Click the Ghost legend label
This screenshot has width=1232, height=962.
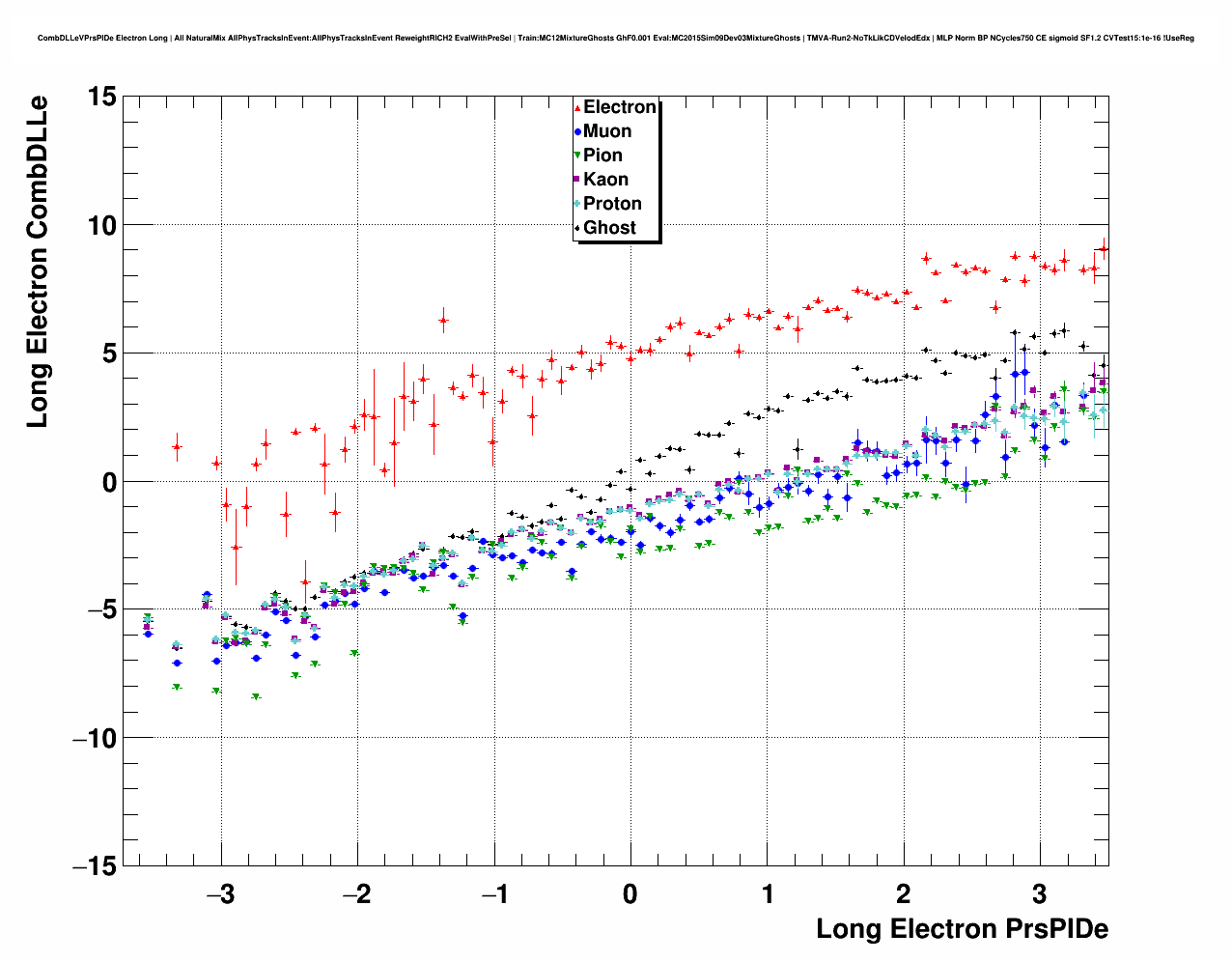609,228
